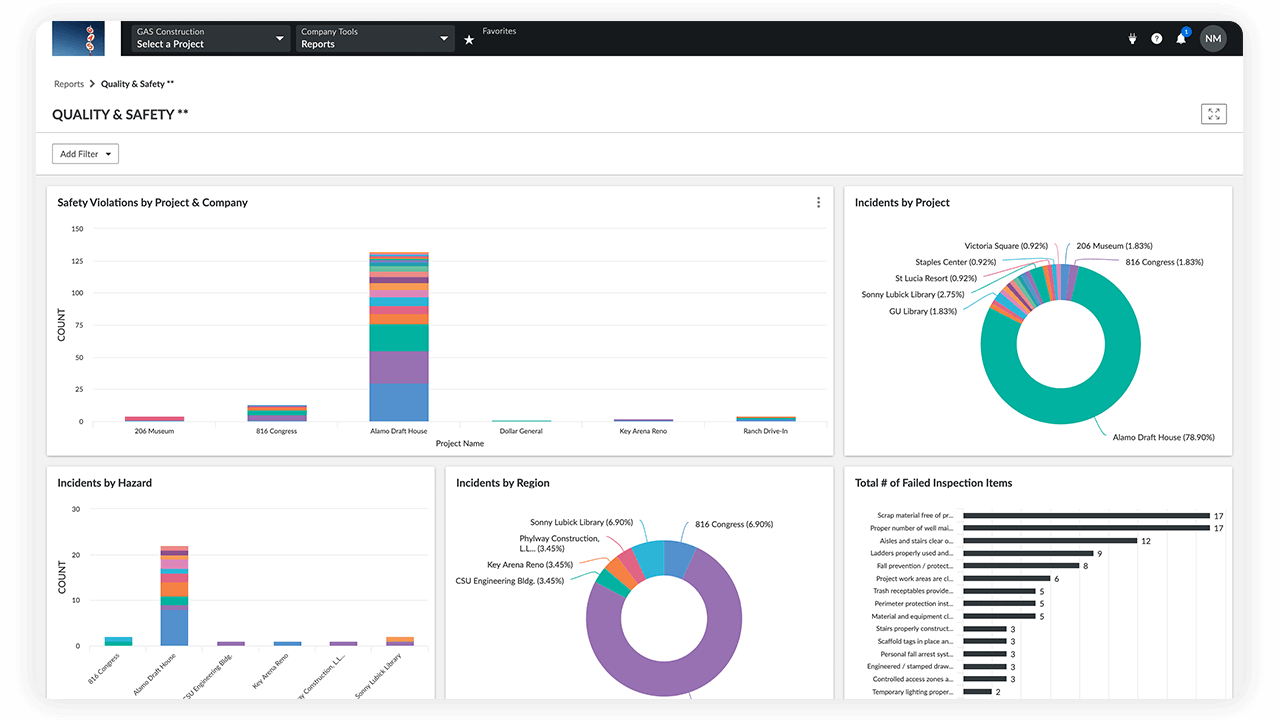1280x720 pixels.
Task: Open the NM user avatar menu
Action: pos(1213,39)
